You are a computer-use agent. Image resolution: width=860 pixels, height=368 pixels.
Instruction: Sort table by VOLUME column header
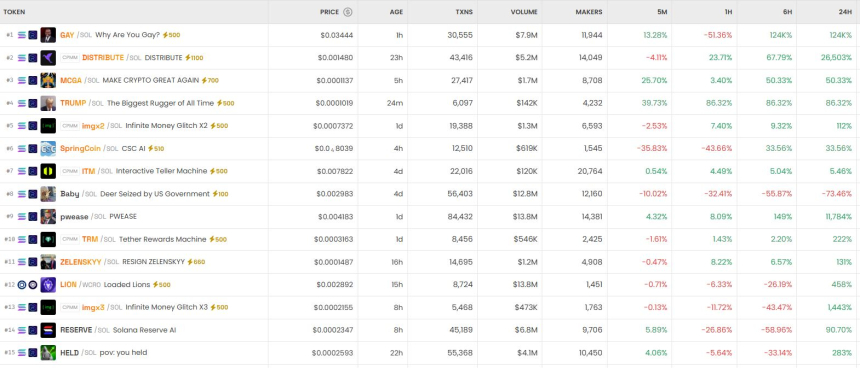[x=524, y=12]
